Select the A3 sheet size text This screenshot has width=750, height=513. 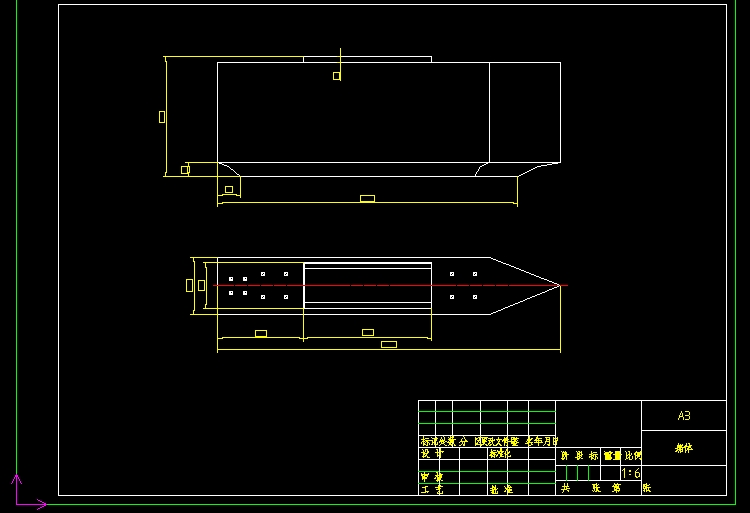(x=684, y=416)
